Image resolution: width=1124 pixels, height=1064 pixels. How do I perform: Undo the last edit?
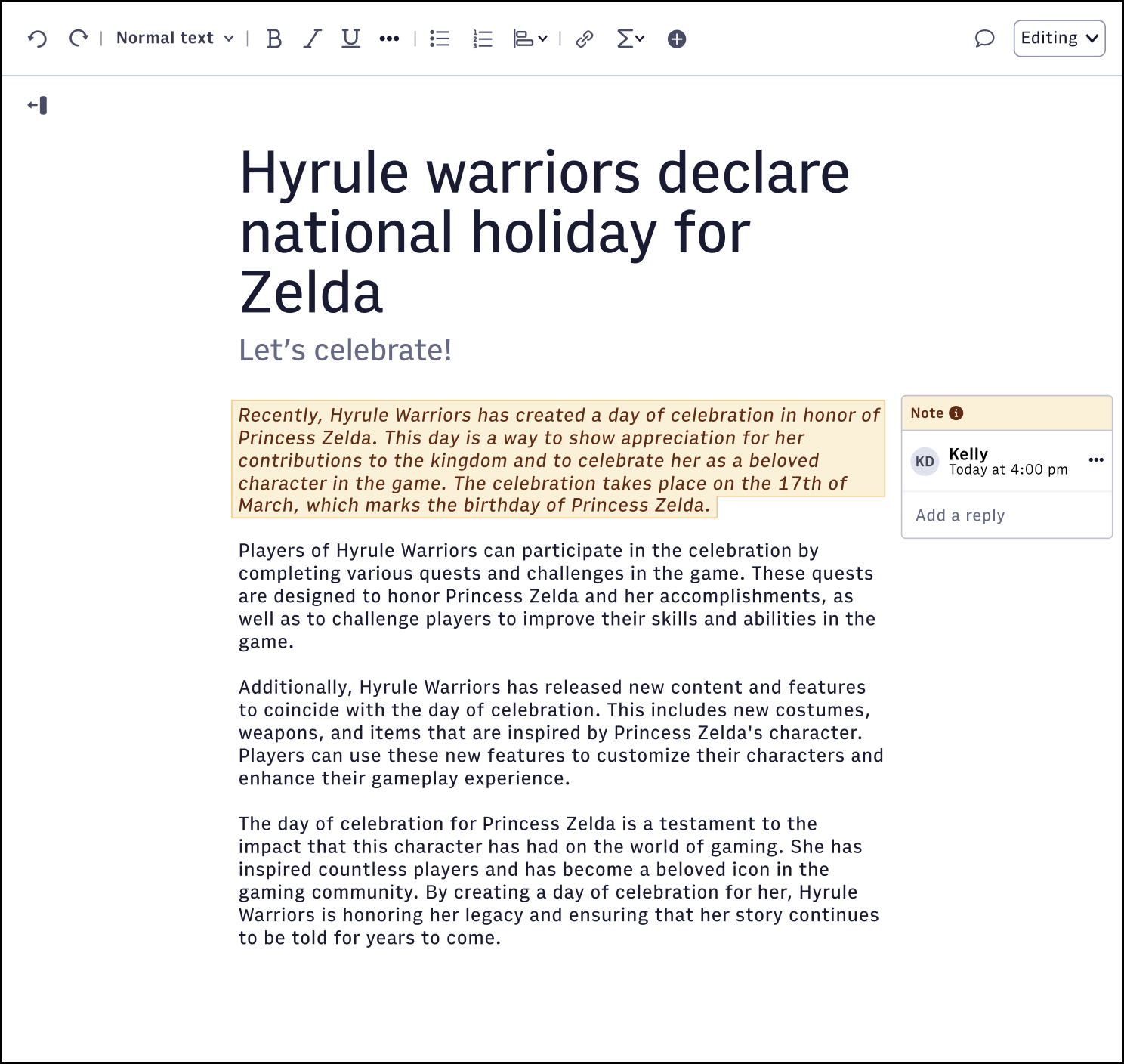click(38, 39)
